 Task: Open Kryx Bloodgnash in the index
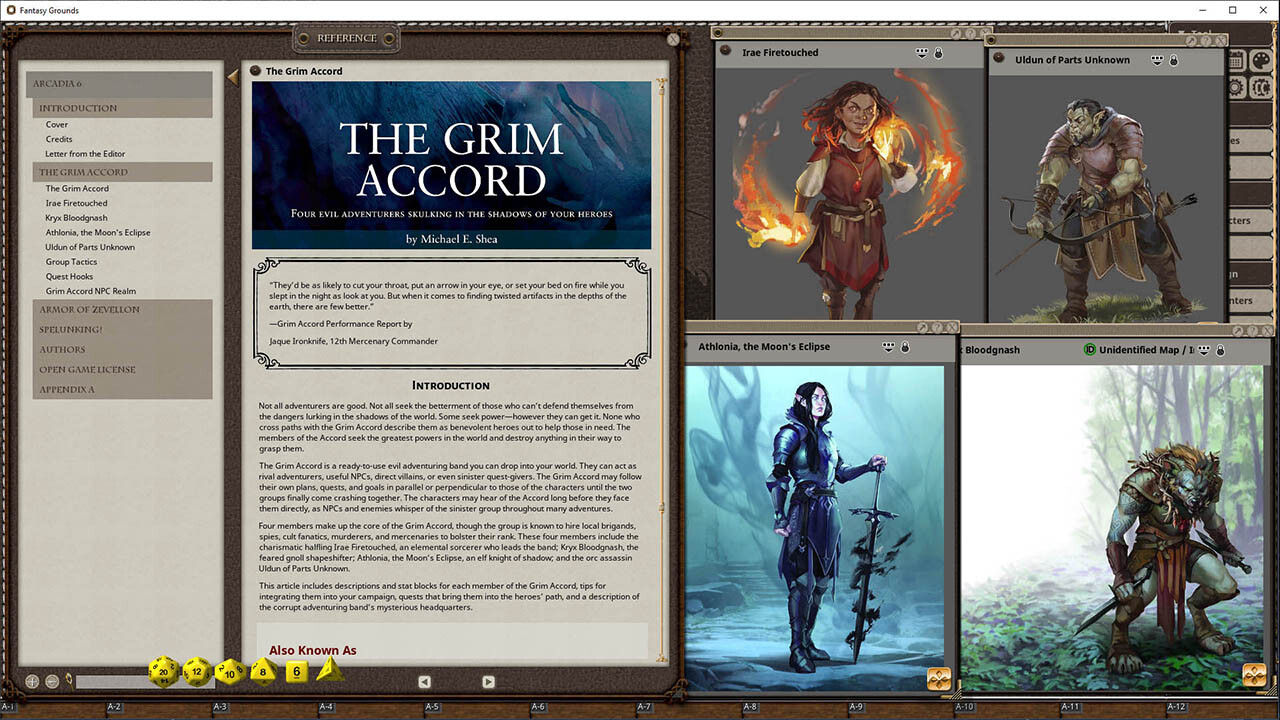pos(76,218)
